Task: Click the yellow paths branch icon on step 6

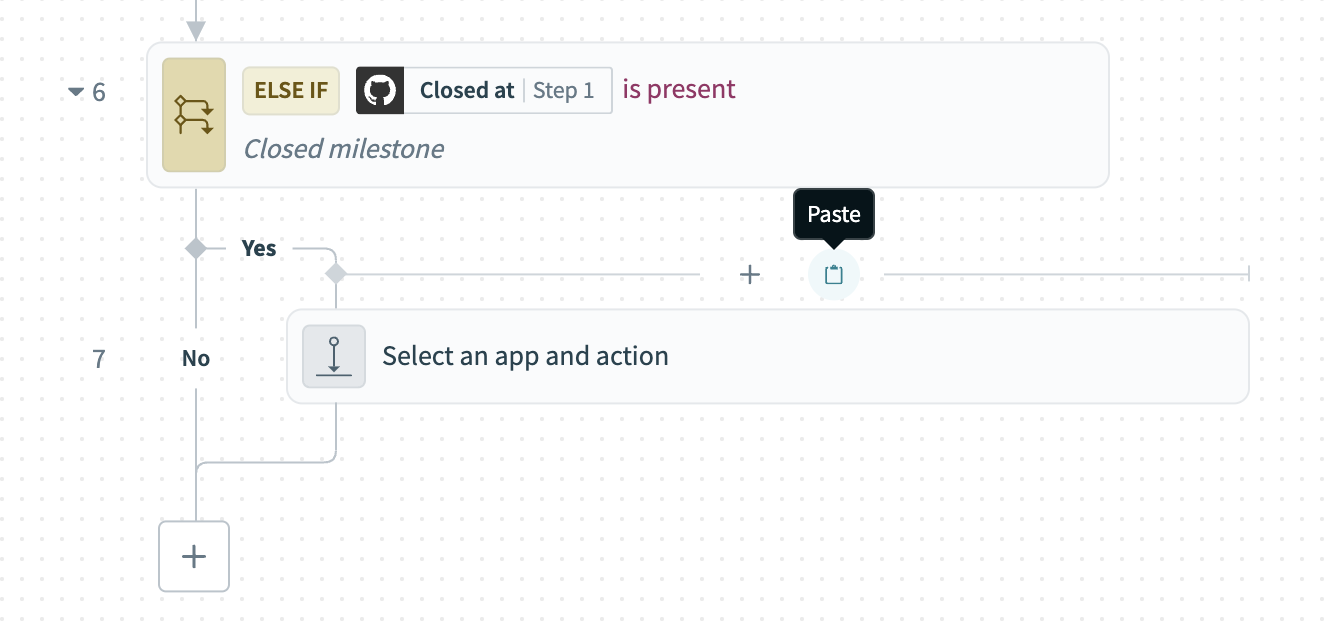Action: [x=194, y=114]
